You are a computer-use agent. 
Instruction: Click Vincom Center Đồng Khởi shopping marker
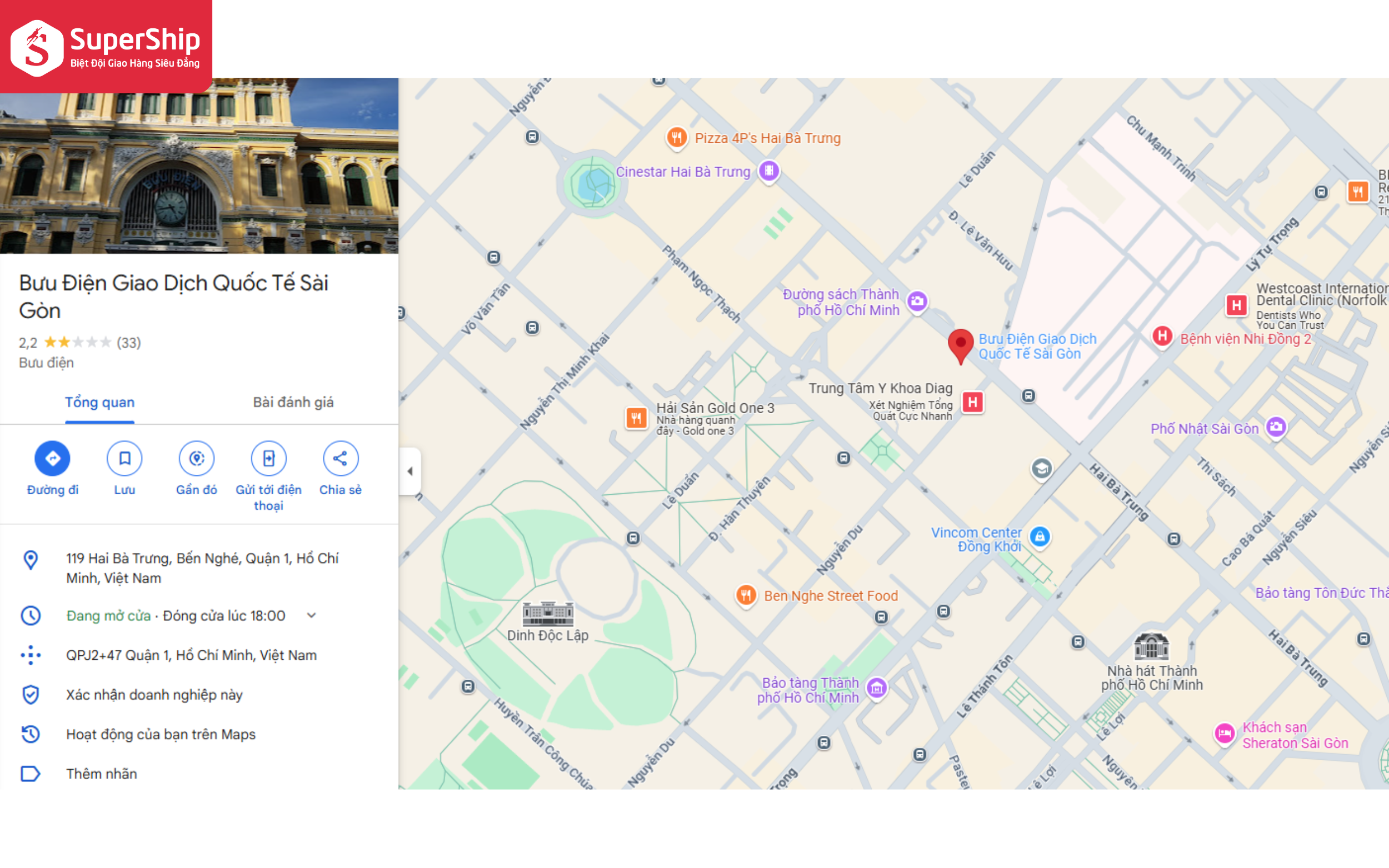1040,537
